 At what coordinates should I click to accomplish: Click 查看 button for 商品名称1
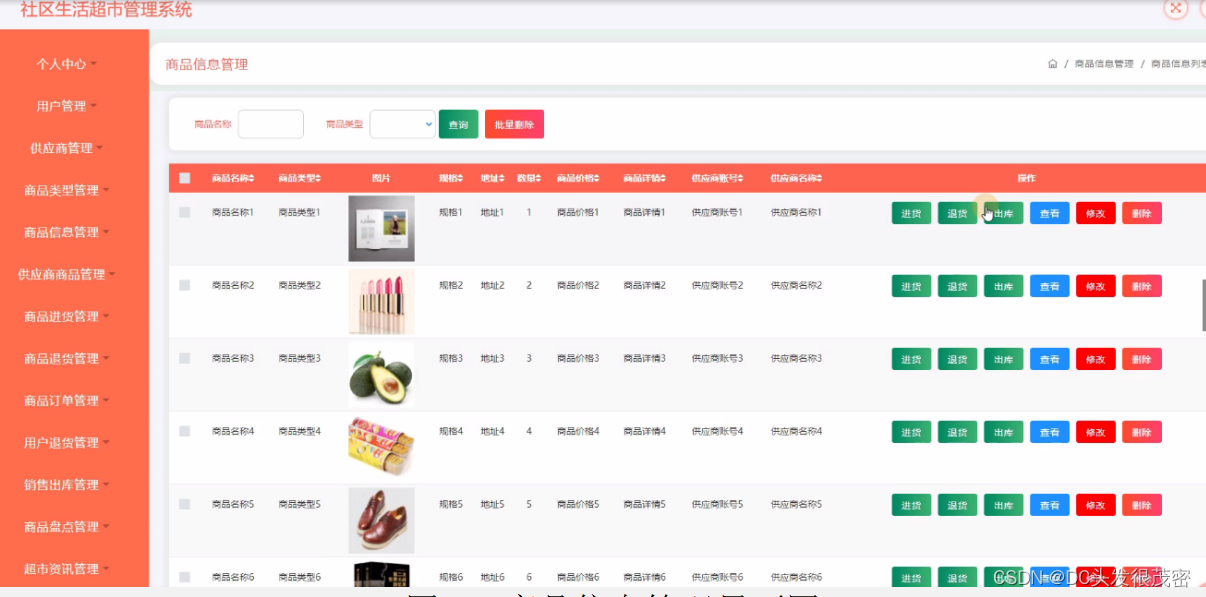[1049, 213]
